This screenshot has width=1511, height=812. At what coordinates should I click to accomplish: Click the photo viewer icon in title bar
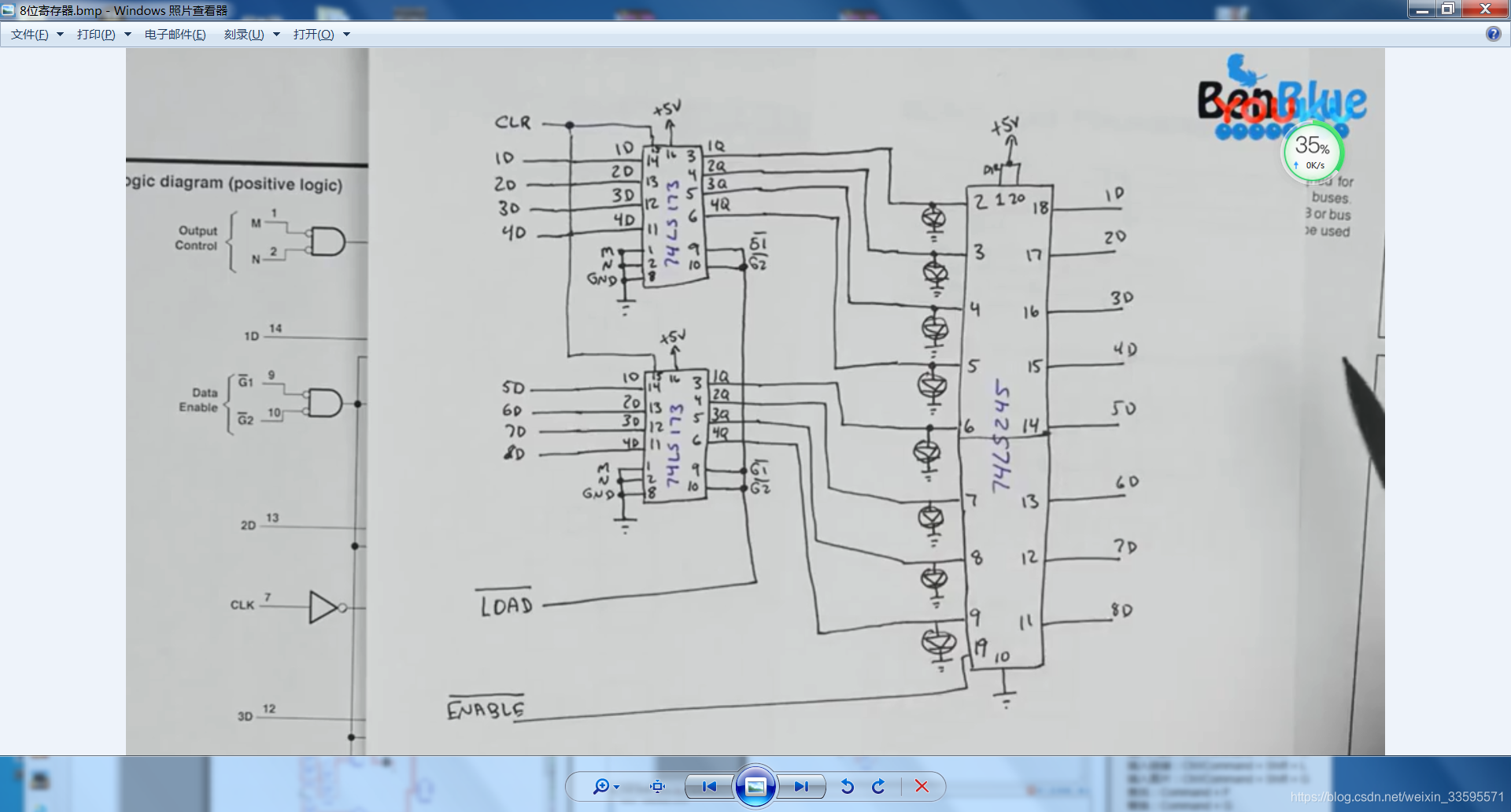click(x=8, y=10)
